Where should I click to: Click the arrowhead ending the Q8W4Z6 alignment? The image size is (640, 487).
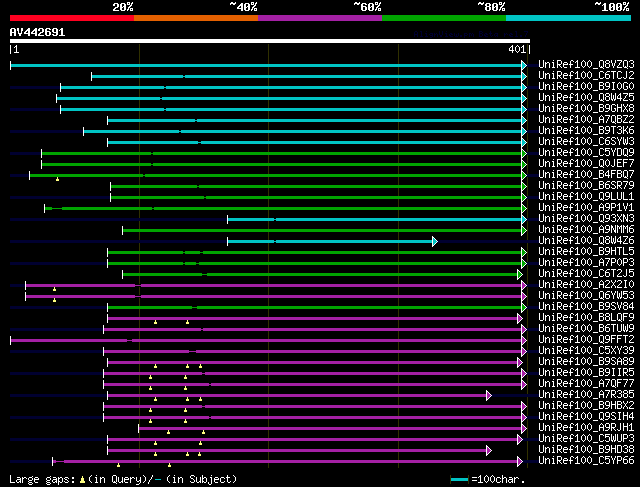point(435,242)
